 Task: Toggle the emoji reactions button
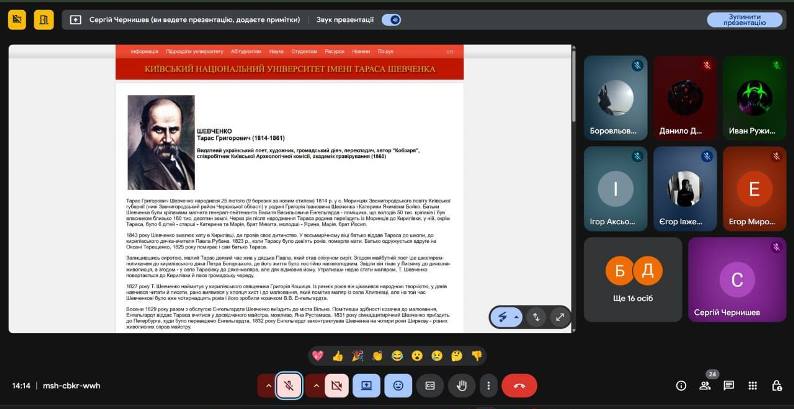[398, 386]
